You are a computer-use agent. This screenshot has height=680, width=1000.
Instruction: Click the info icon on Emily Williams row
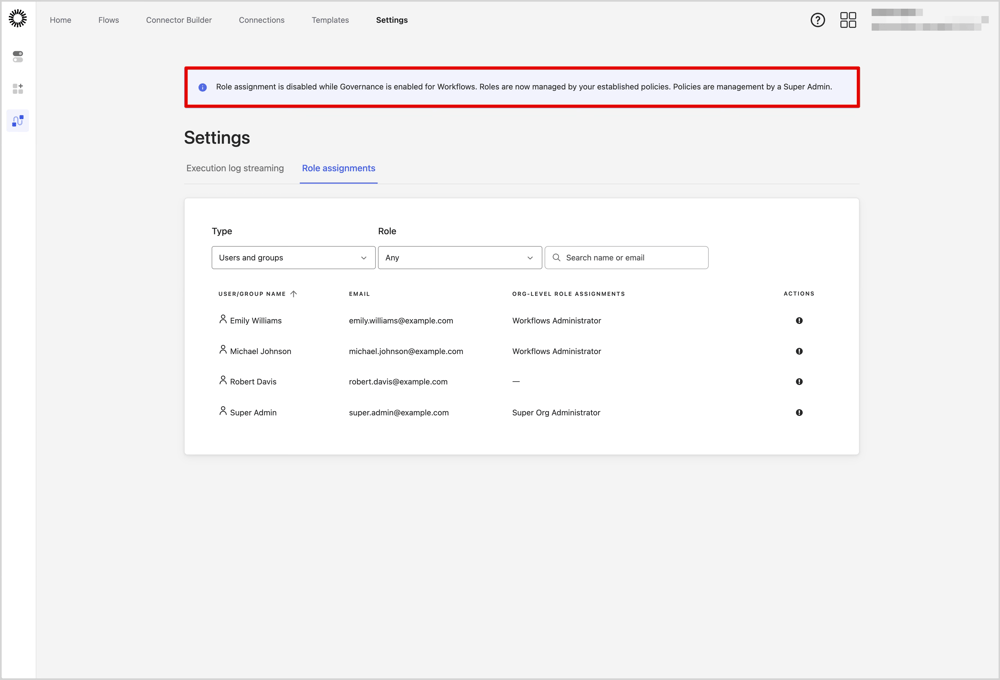point(799,320)
